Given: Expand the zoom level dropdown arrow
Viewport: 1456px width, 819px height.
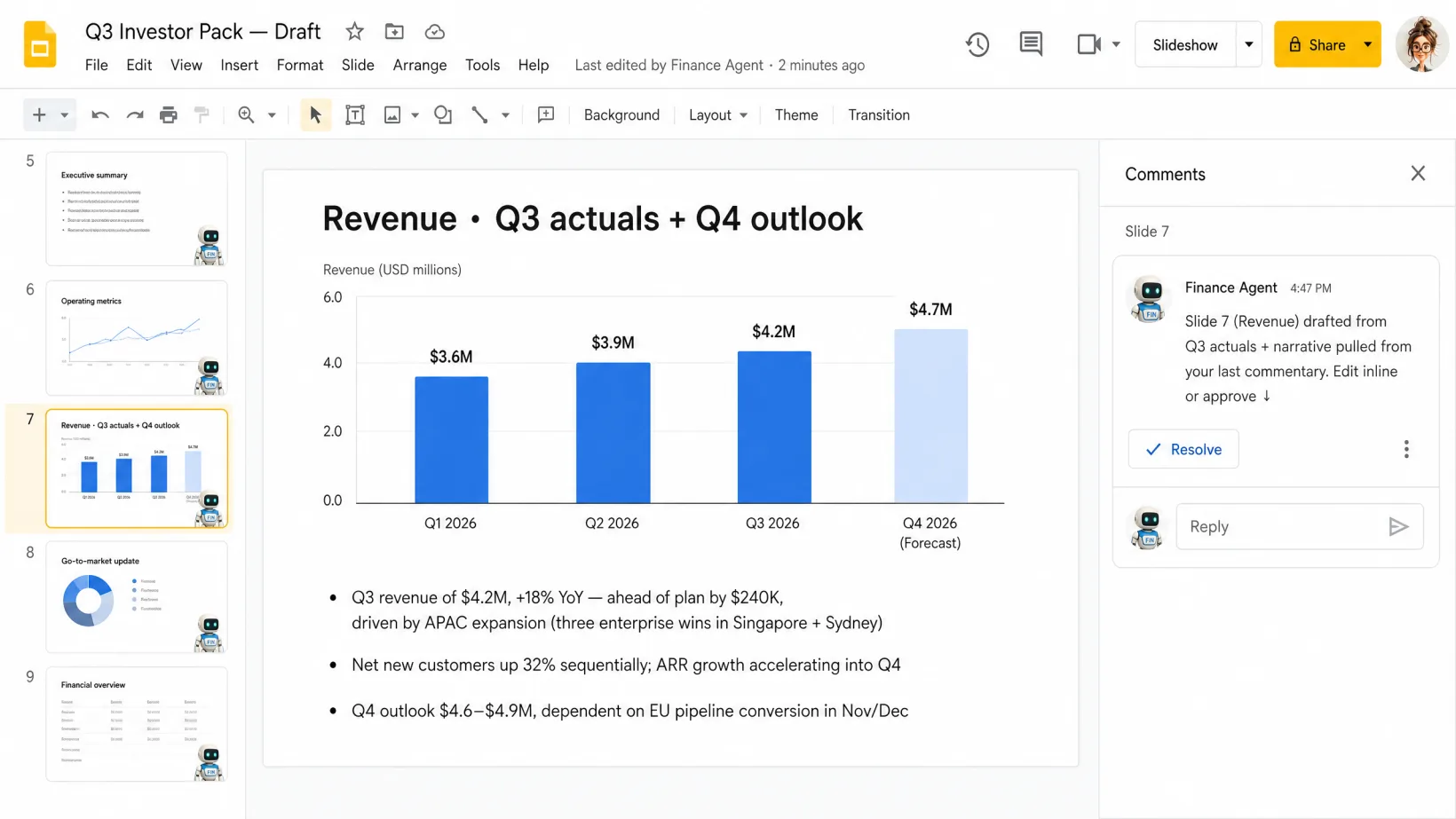Looking at the screenshot, I should pos(272,115).
